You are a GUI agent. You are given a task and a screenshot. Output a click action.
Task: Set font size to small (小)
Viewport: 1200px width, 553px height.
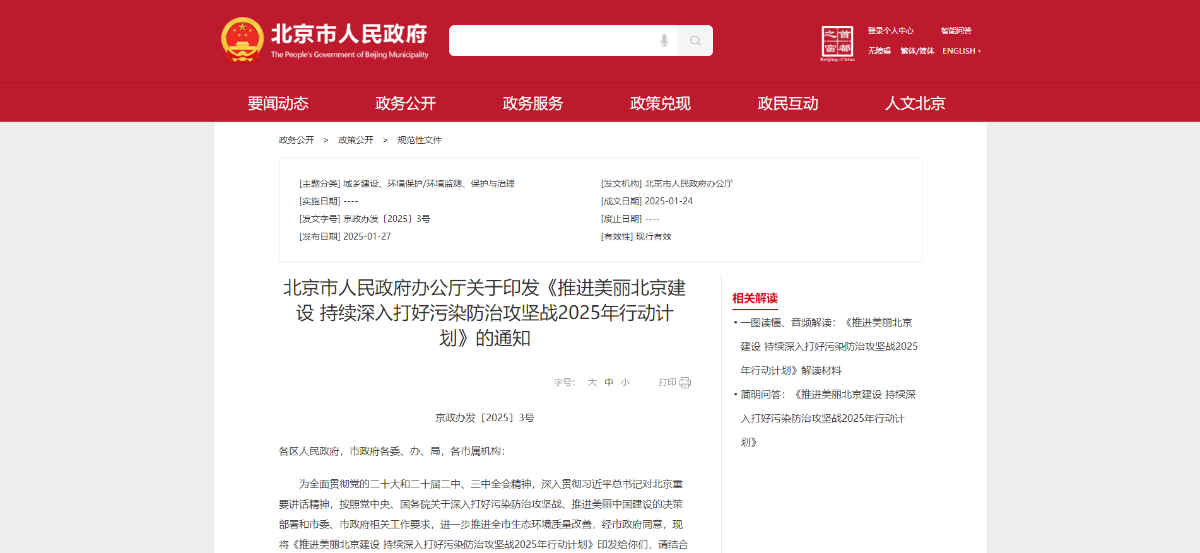tap(625, 382)
